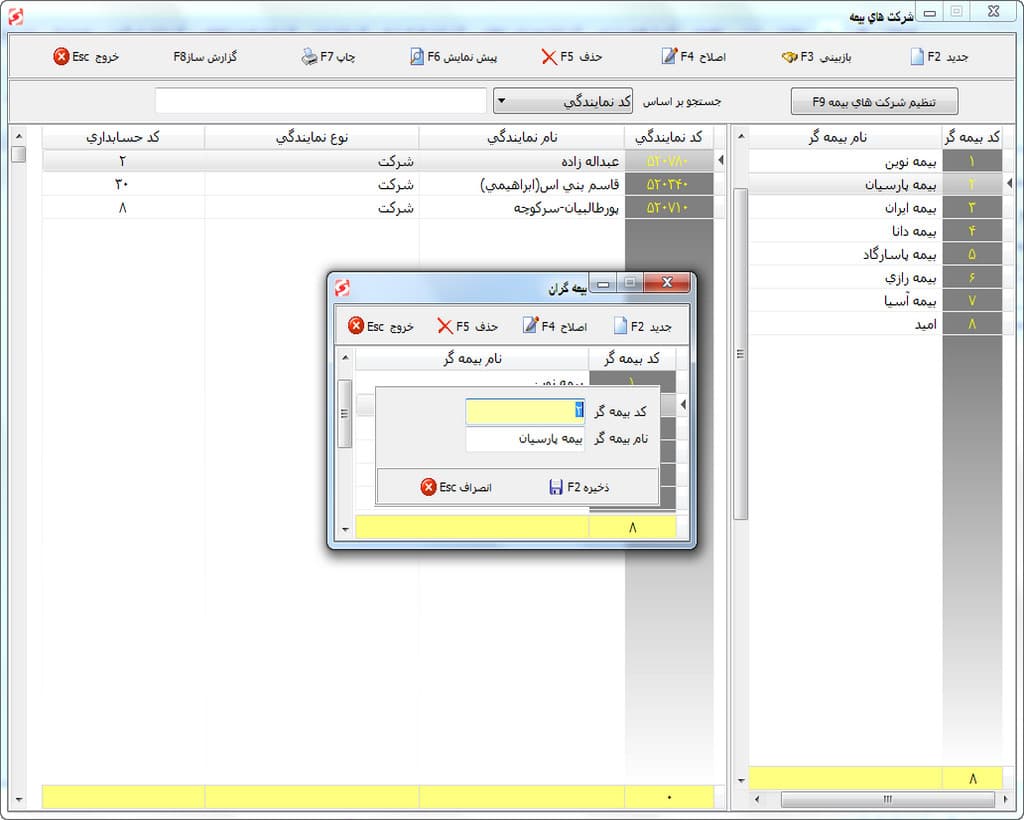Click خروج Esc exit icon in main toolbar

pyautogui.click(x=62, y=57)
